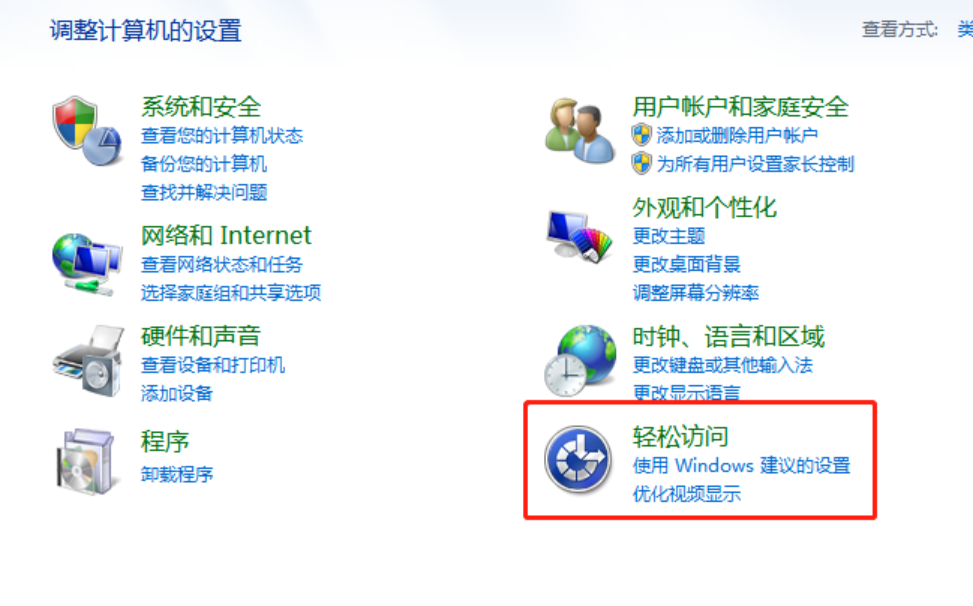
Task: Open 更改桌面背景 link
Action: [686, 264]
